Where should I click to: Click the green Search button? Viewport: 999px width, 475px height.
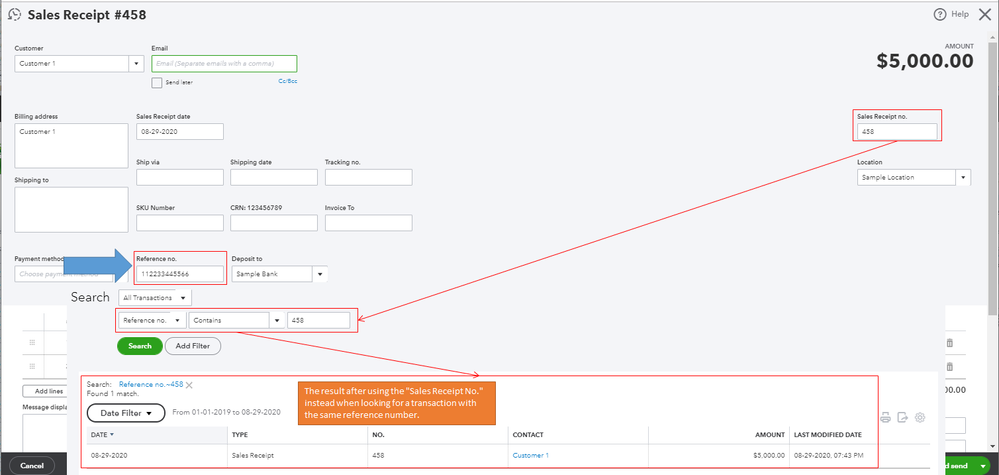(140, 346)
